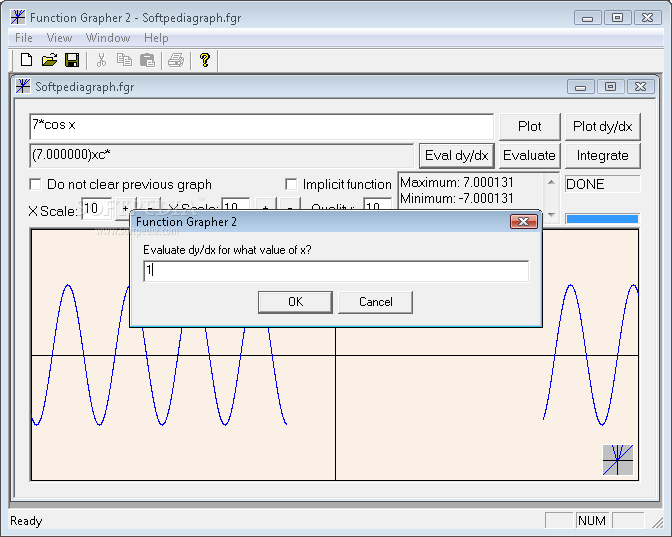Minimize the Softpediagraph.fgr child window
The height and width of the screenshot is (537, 672).
coord(580,87)
